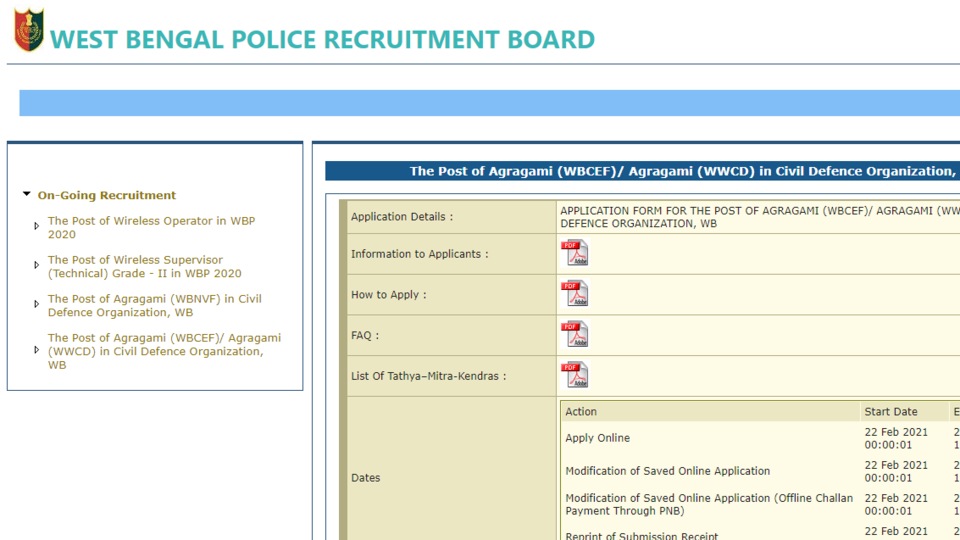Image resolution: width=960 pixels, height=540 pixels.
Task: Open the FAQ PDF document
Action: (574, 334)
